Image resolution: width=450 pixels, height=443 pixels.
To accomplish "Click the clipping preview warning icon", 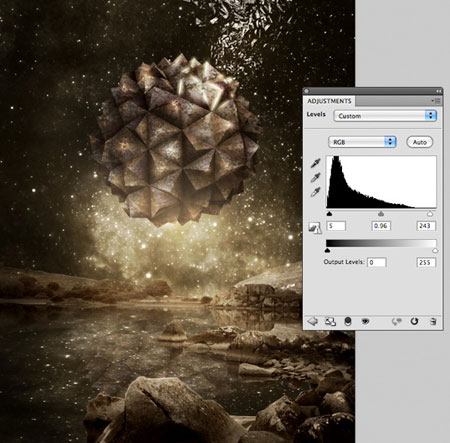I will click(x=314, y=228).
